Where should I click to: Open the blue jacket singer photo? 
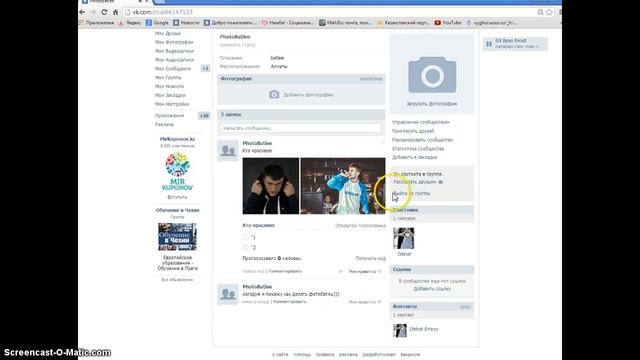pyautogui.click(x=343, y=186)
